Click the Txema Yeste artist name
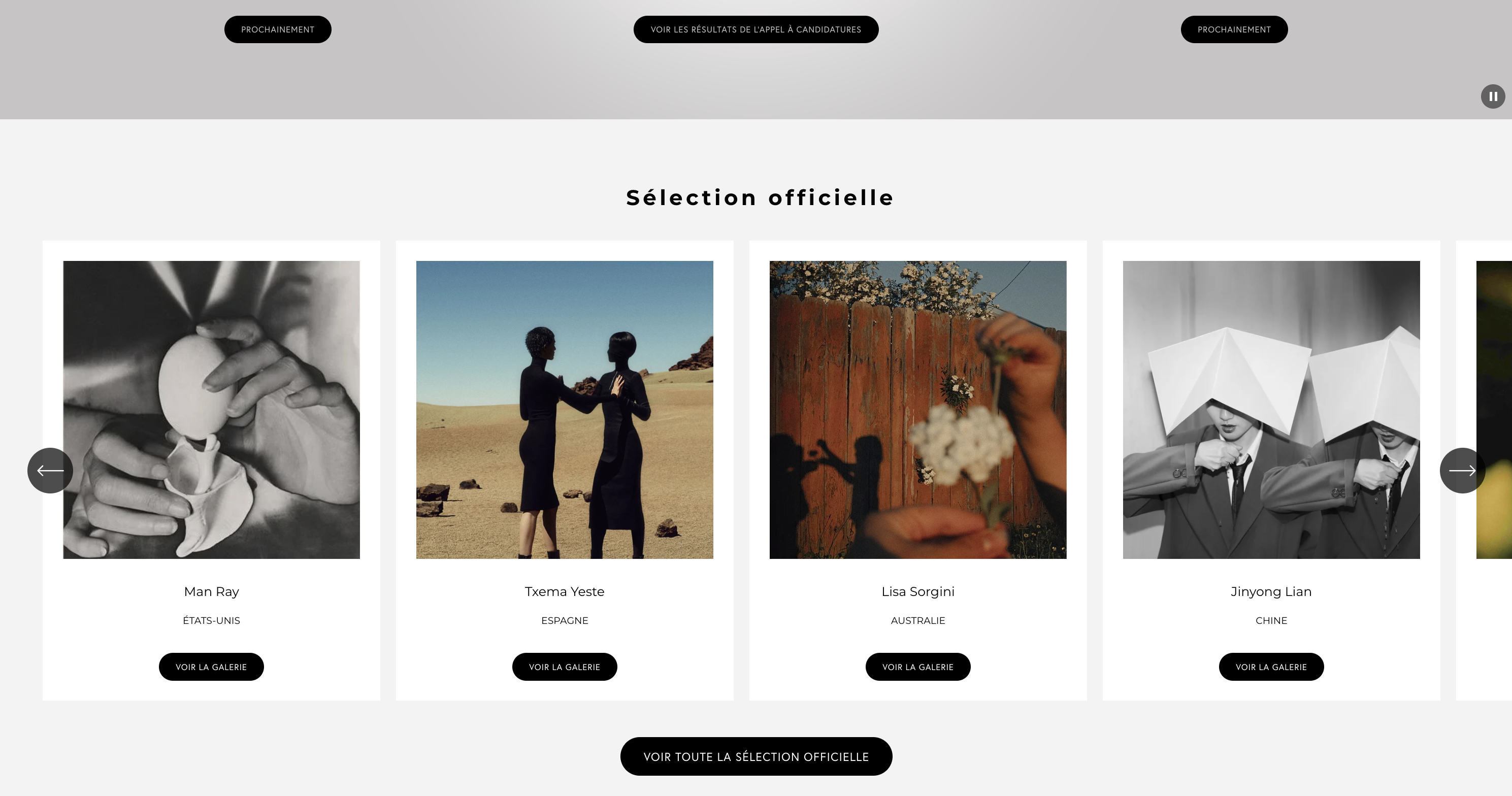The height and width of the screenshot is (796, 1512). pos(565,592)
